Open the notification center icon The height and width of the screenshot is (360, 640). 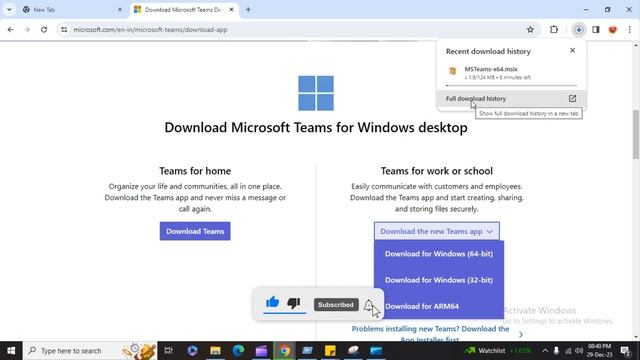(x=625, y=351)
